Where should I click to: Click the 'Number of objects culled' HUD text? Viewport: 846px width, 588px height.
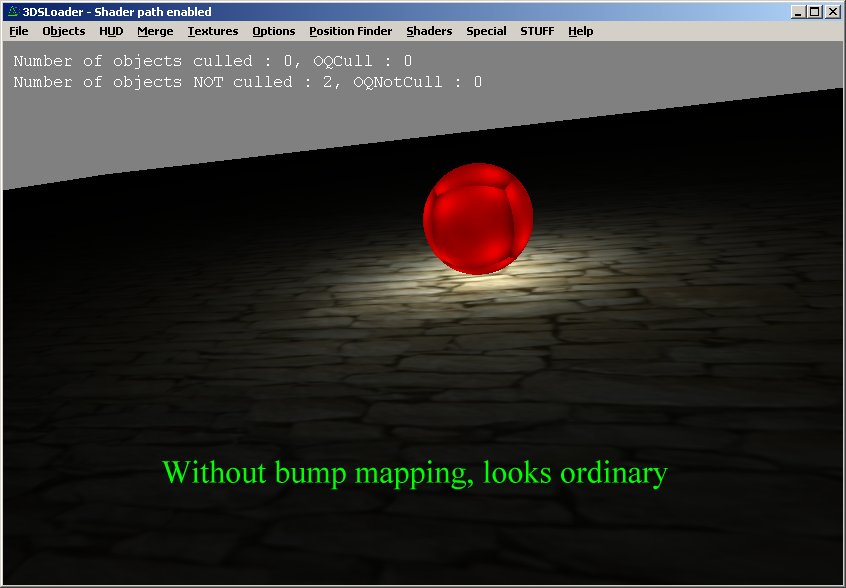click(213, 61)
